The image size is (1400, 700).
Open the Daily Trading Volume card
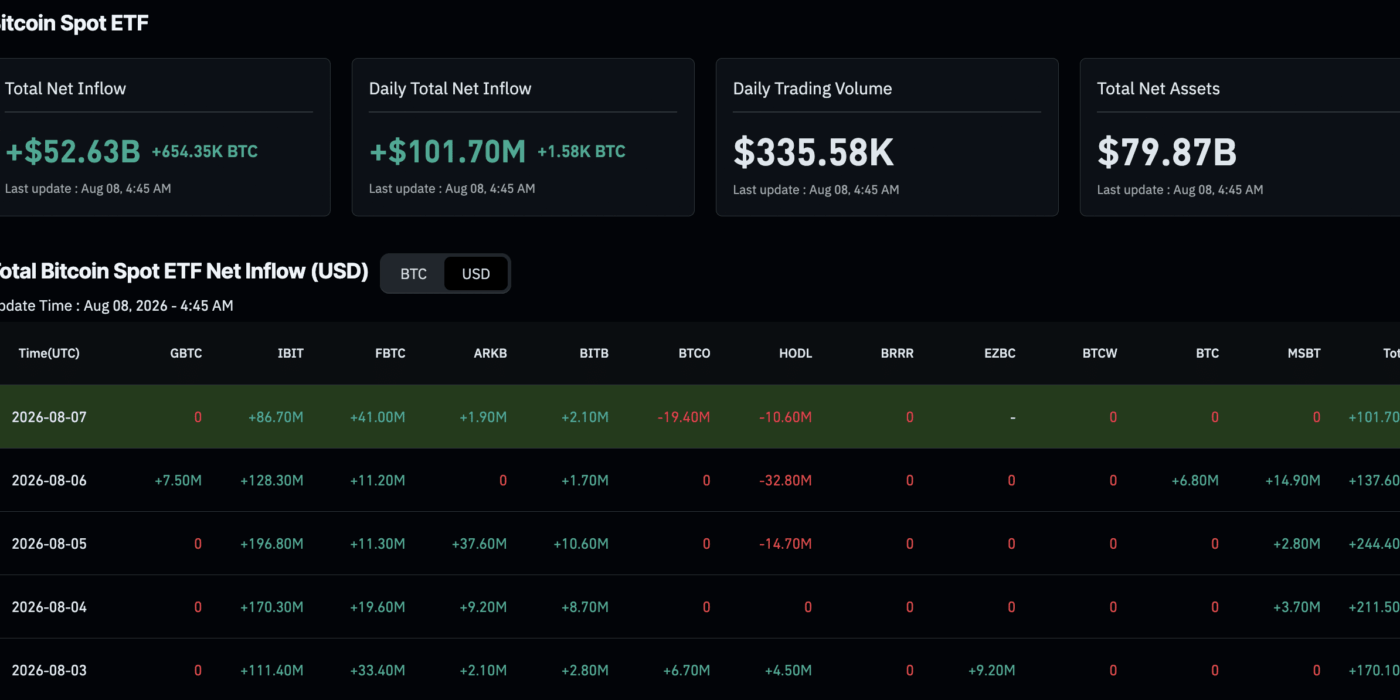[887, 137]
